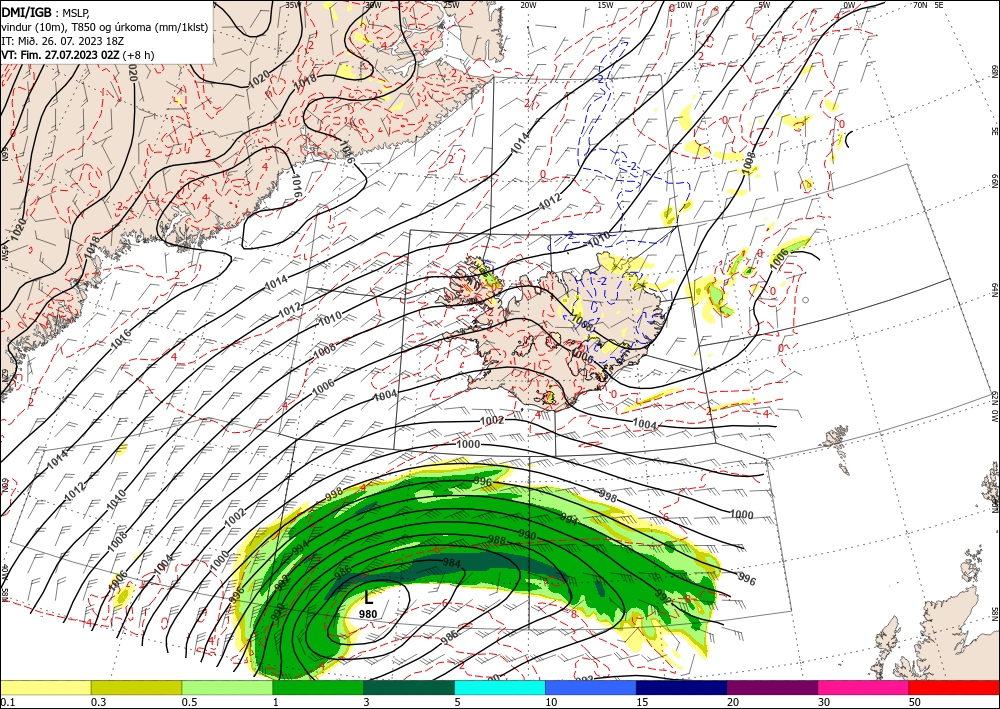Click the '20W' longitude label at top
The image size is (1000, 709).
(528, 5)
